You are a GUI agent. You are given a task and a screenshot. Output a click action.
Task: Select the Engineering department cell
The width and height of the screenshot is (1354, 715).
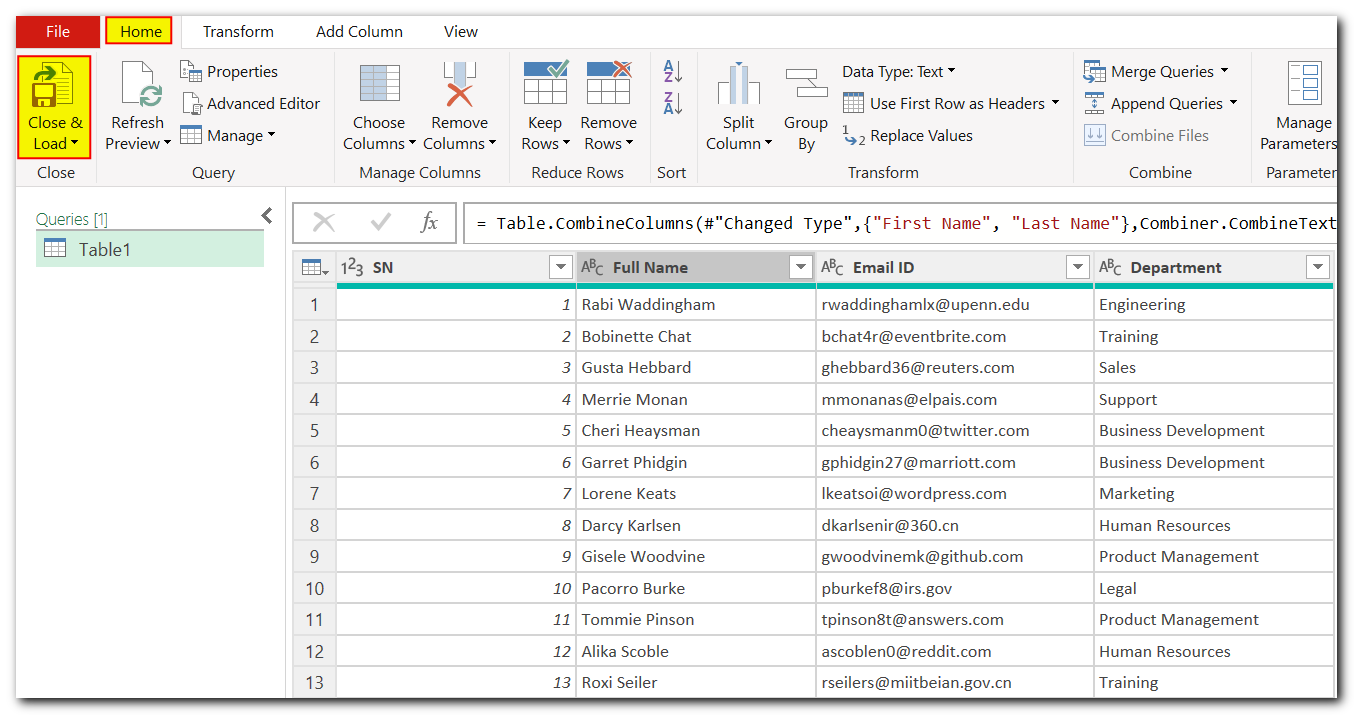point(1214,304)
